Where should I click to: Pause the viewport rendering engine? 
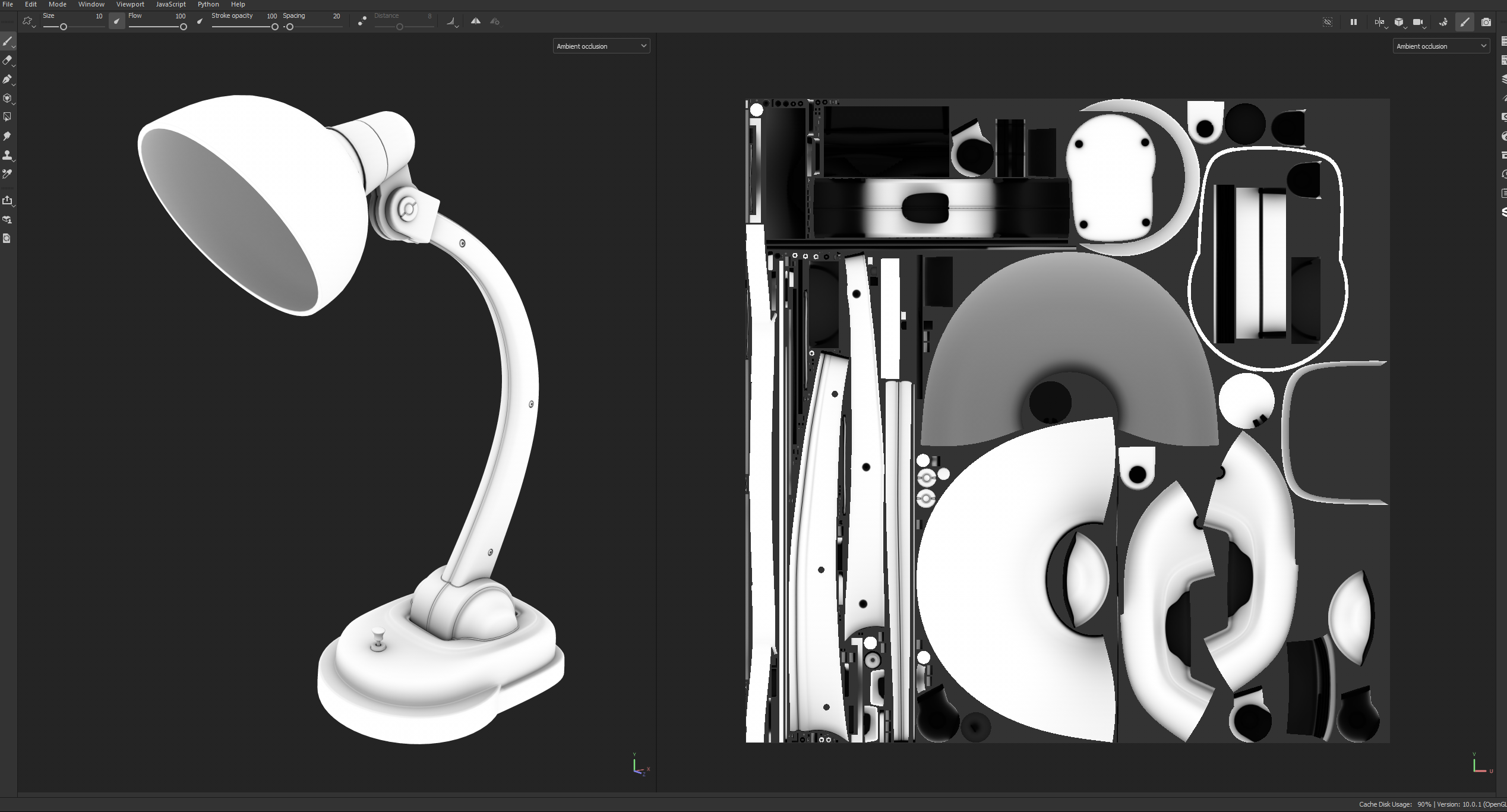1353,22
